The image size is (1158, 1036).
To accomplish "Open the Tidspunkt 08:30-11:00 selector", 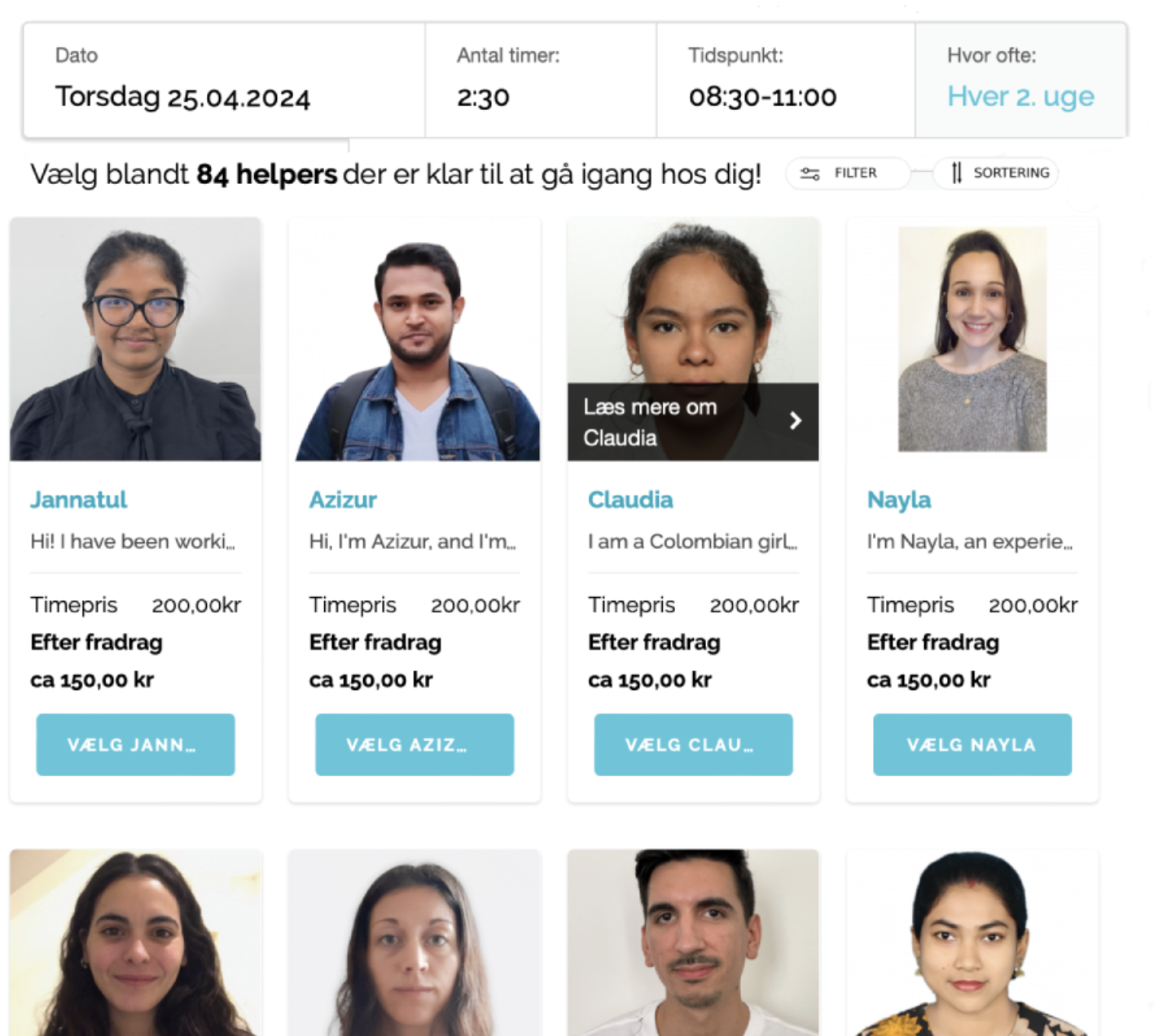I will click(786, 80).
